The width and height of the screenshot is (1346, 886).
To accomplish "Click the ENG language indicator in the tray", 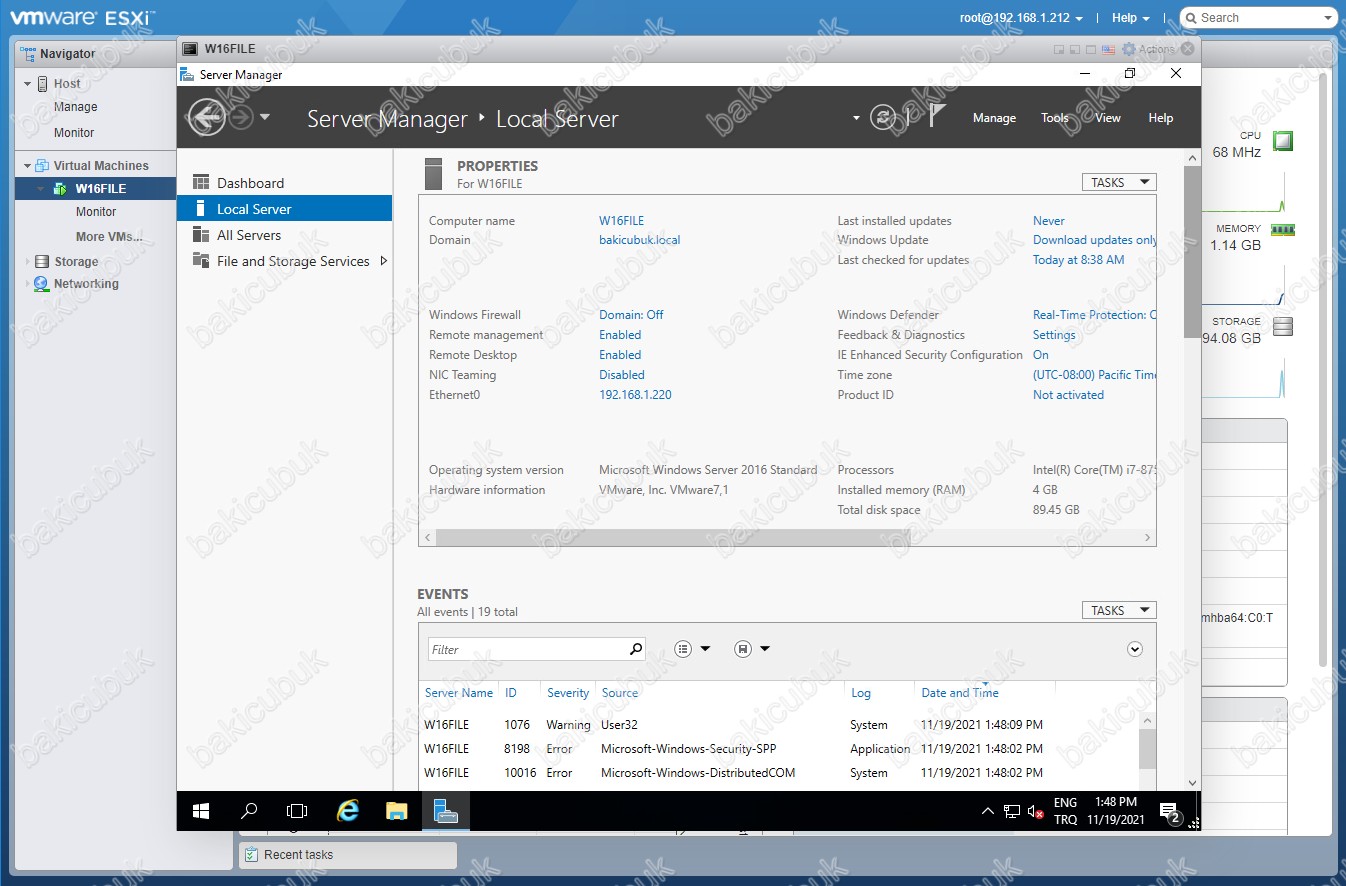I will [1065, 803].
